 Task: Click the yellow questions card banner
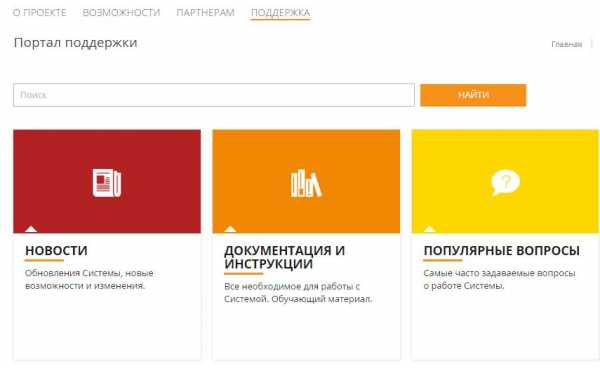click(505, 181)
